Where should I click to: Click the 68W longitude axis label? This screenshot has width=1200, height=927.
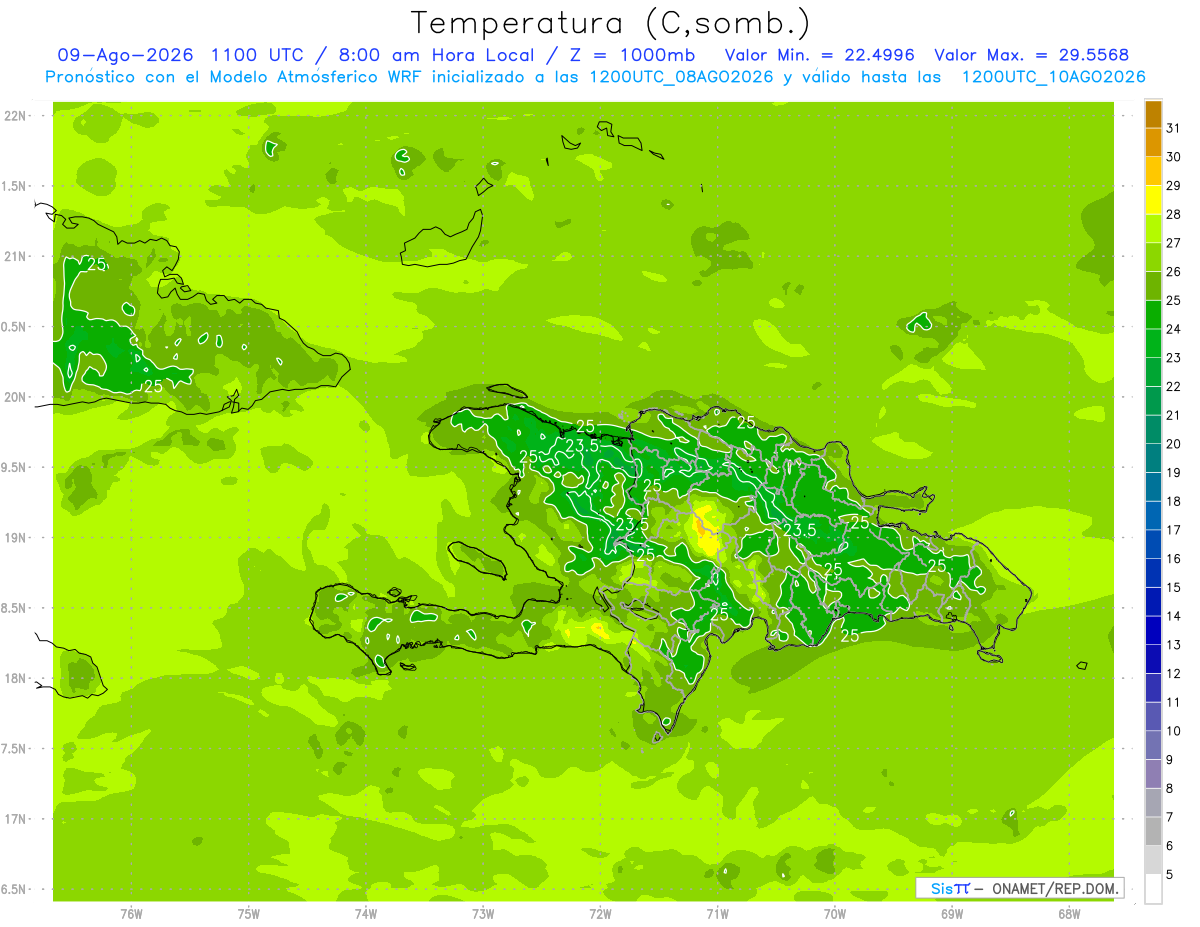coord(1069,914)
